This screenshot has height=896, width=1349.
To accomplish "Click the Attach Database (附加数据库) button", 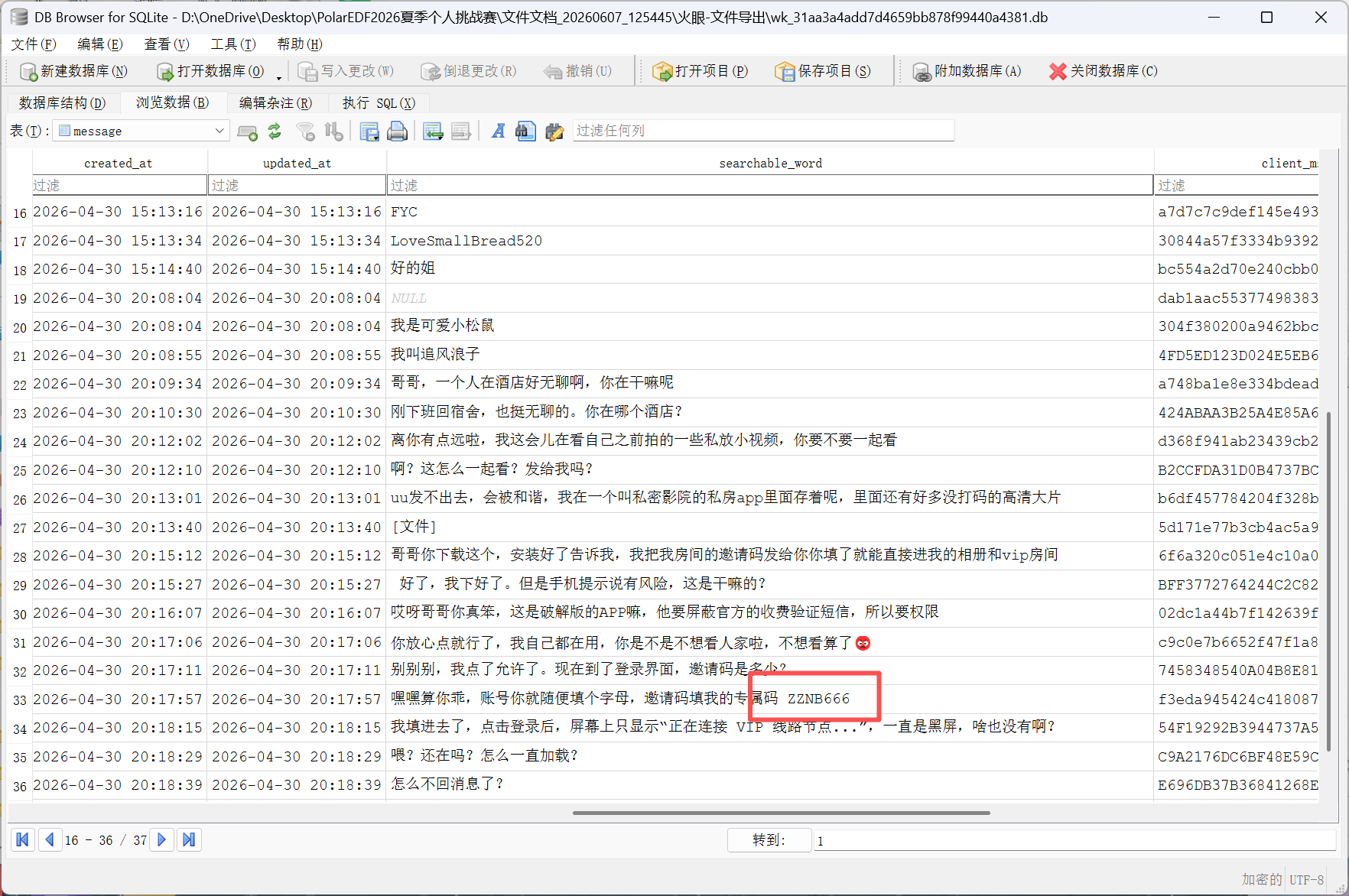I will (x=967, y=71).
